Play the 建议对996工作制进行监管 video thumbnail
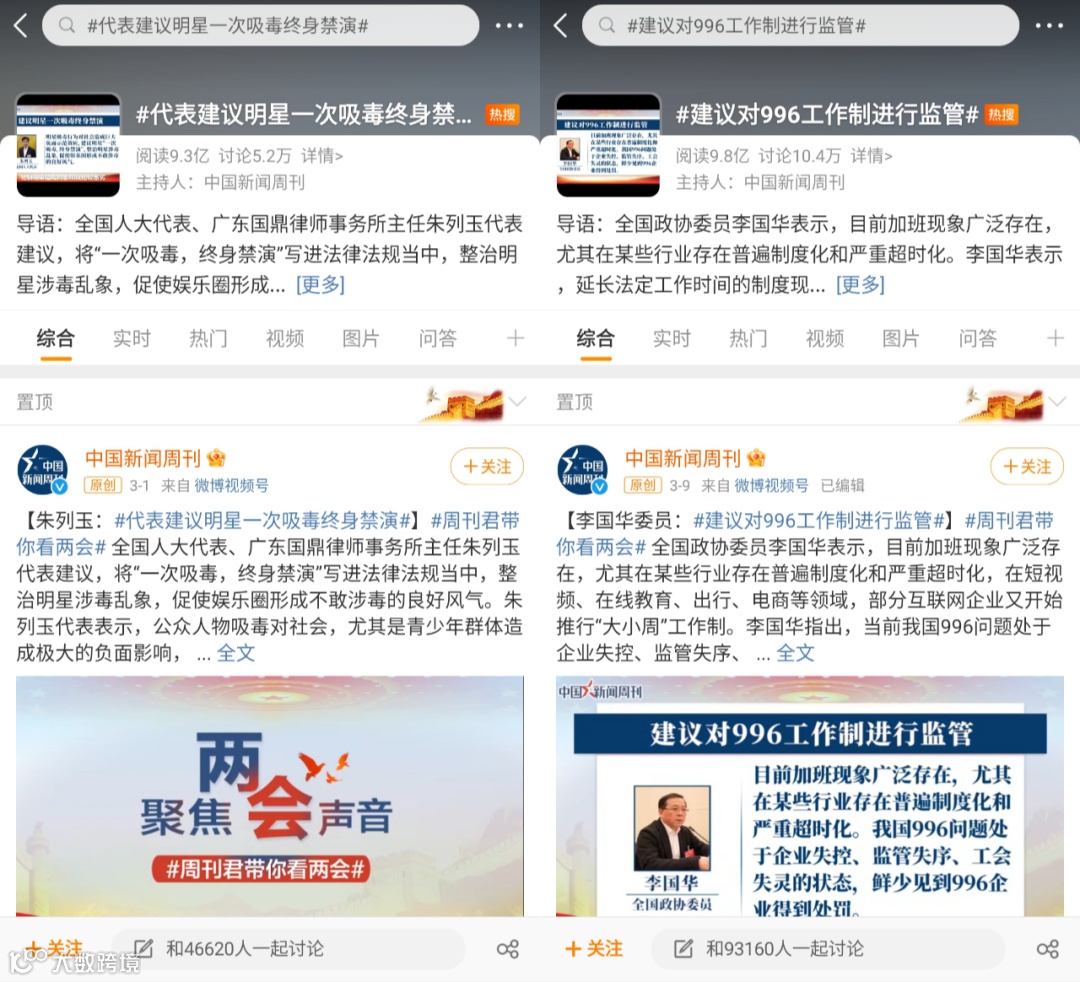 pyautogui.click(x=810, y=796)
